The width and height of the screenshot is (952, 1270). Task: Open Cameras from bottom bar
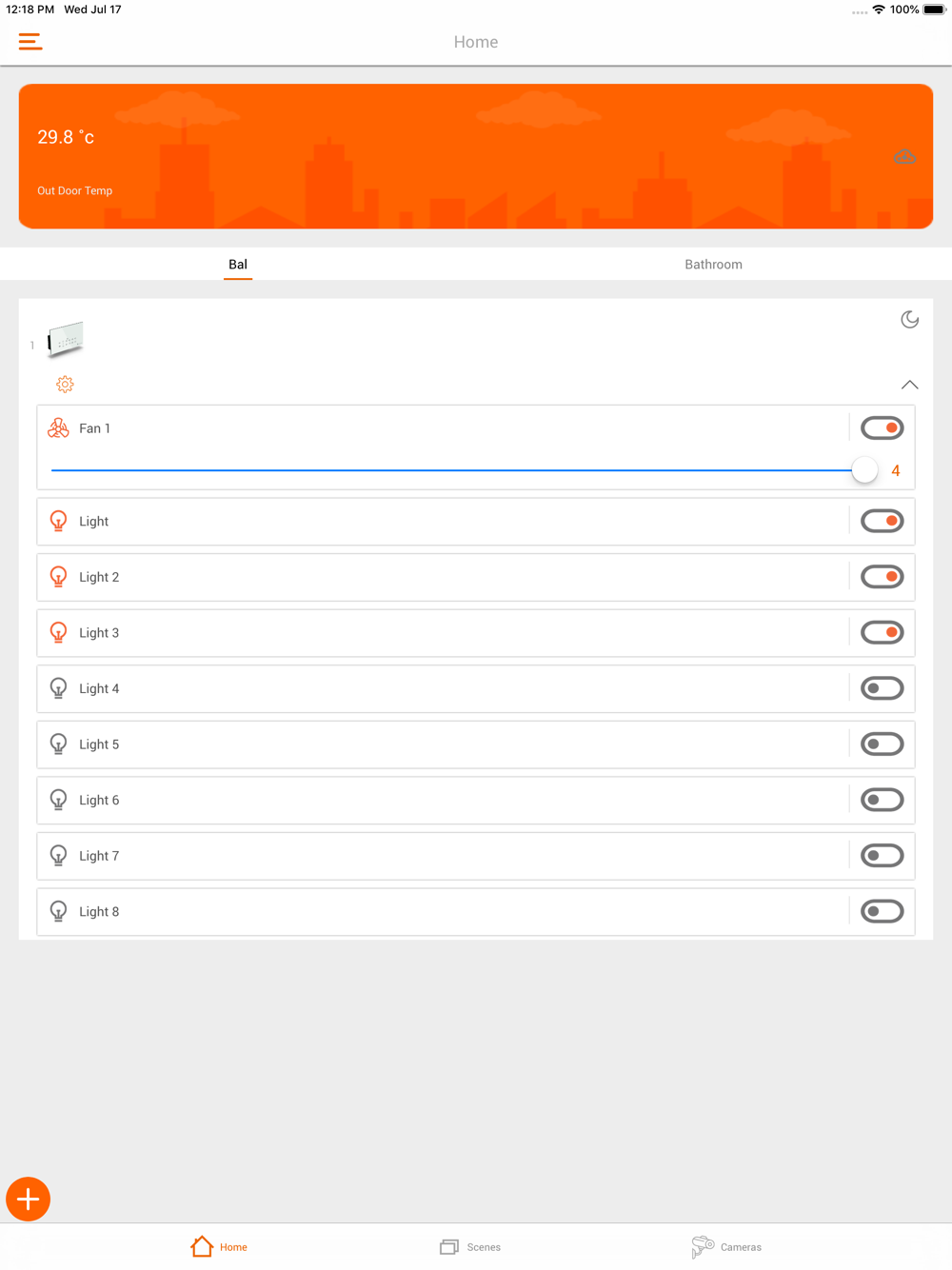(726, 1247)
